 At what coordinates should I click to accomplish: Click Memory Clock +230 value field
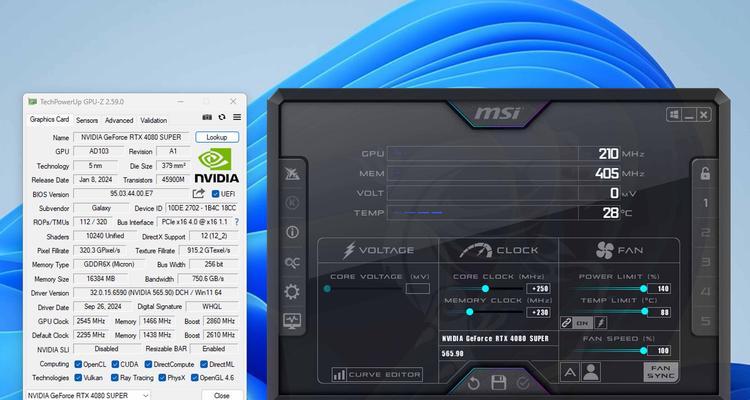point(538,312)
